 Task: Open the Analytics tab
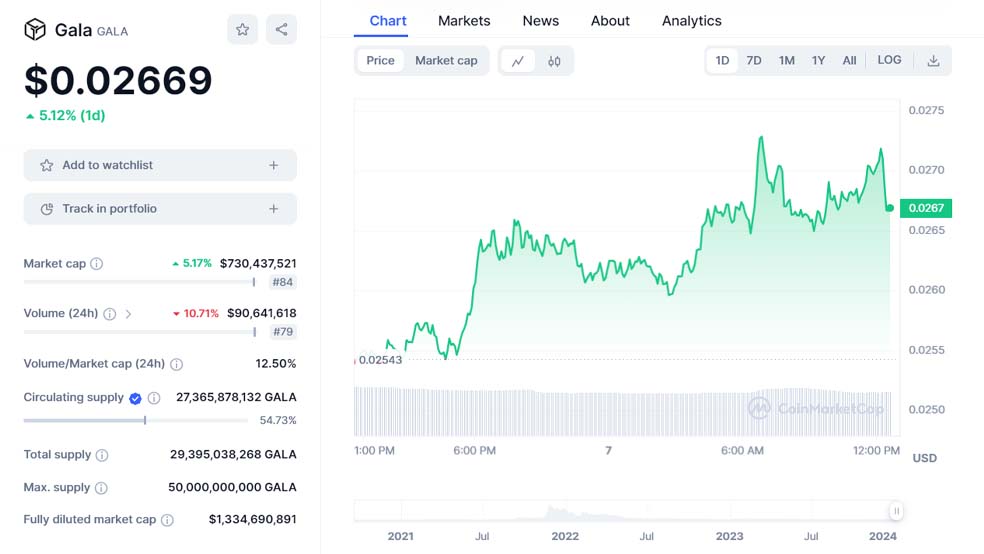(691, 21)
